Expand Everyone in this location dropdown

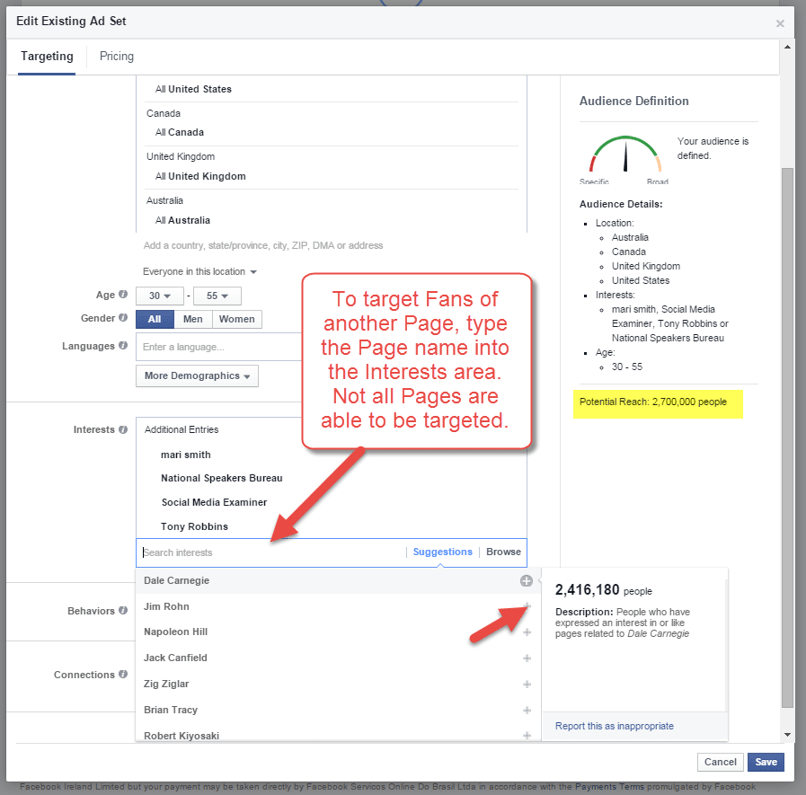199,271
